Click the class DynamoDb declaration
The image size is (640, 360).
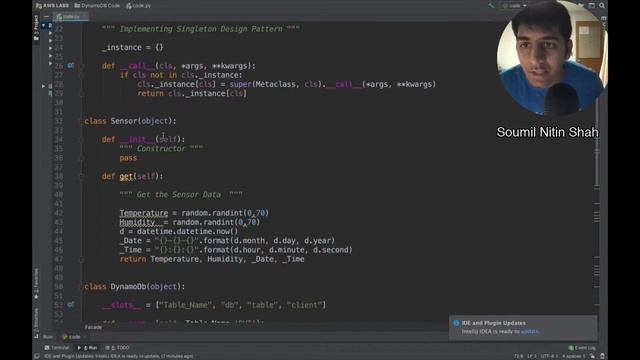135,287
